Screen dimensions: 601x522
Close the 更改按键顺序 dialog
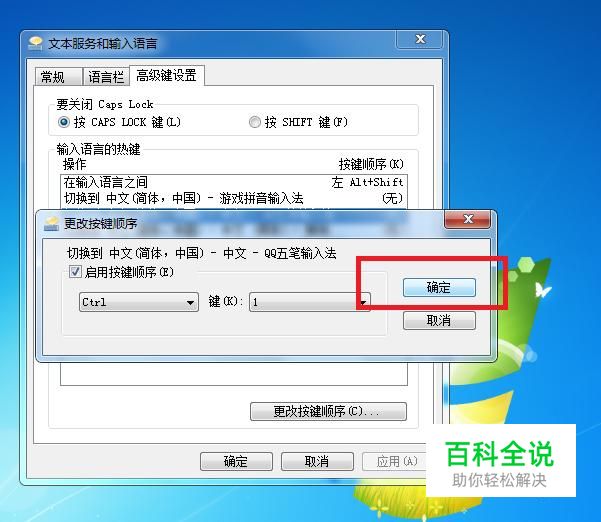tap(468, 219)
